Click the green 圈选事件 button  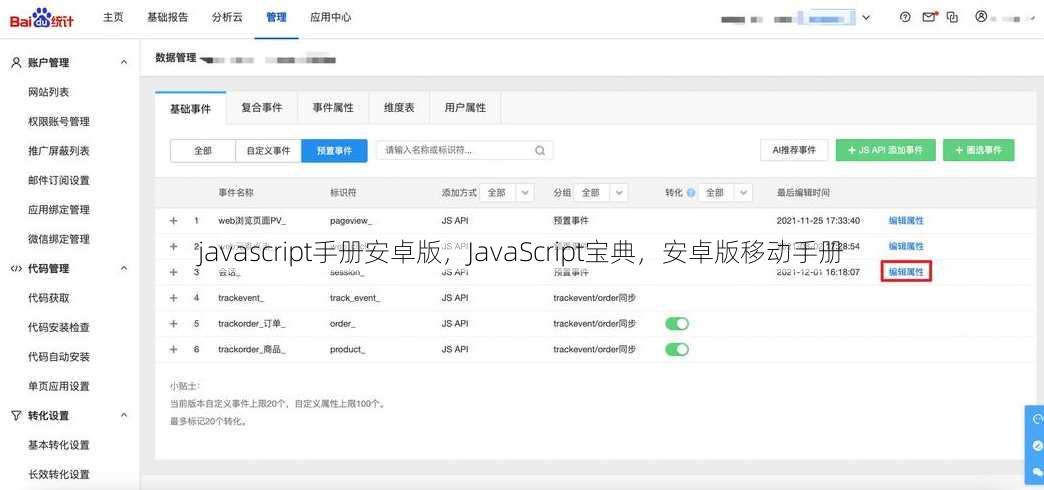coord(979,150)
